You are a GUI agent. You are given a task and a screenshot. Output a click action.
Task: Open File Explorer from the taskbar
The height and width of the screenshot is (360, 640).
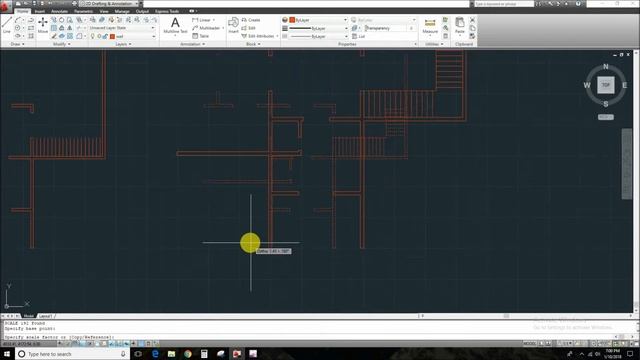tap(171, 353)
